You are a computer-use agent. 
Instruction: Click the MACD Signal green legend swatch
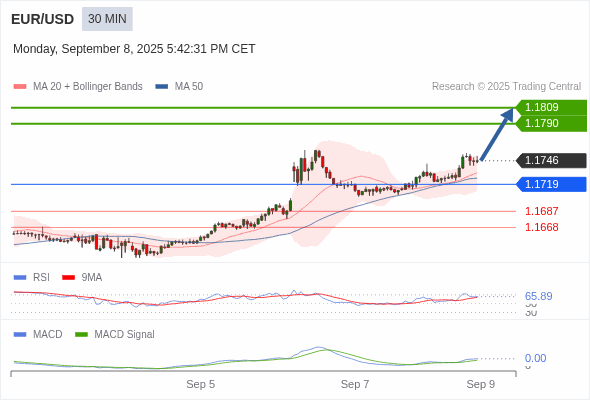(x=81, y=334)
